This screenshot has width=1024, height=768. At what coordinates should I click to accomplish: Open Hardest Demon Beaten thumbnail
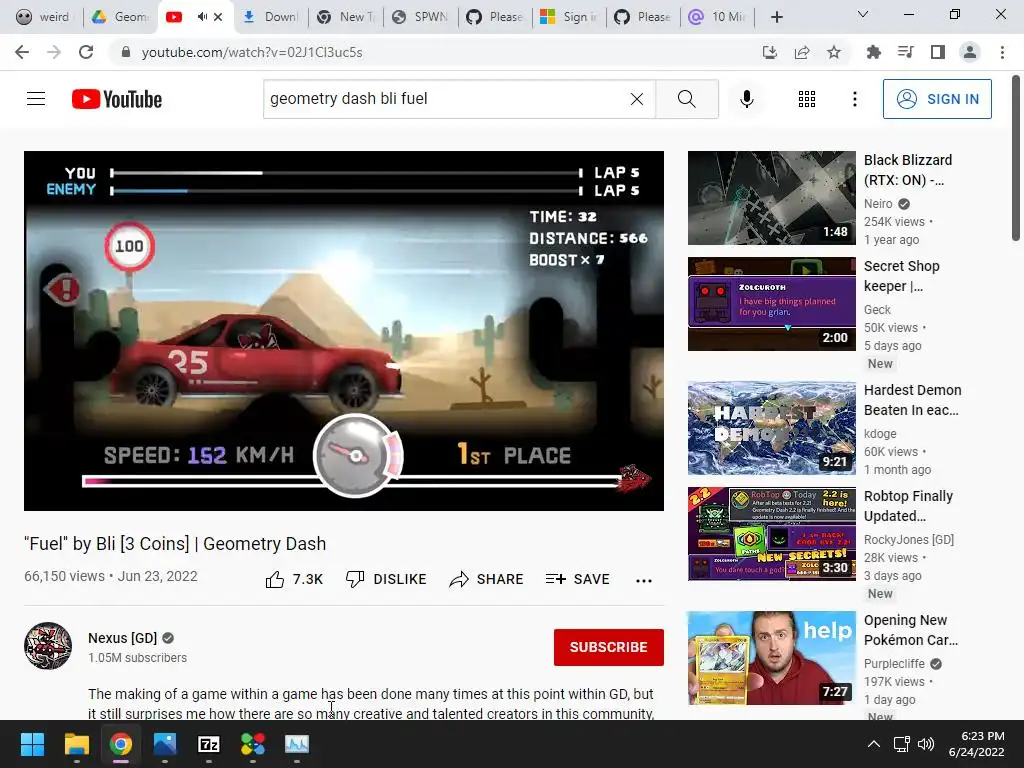(771, 428)
